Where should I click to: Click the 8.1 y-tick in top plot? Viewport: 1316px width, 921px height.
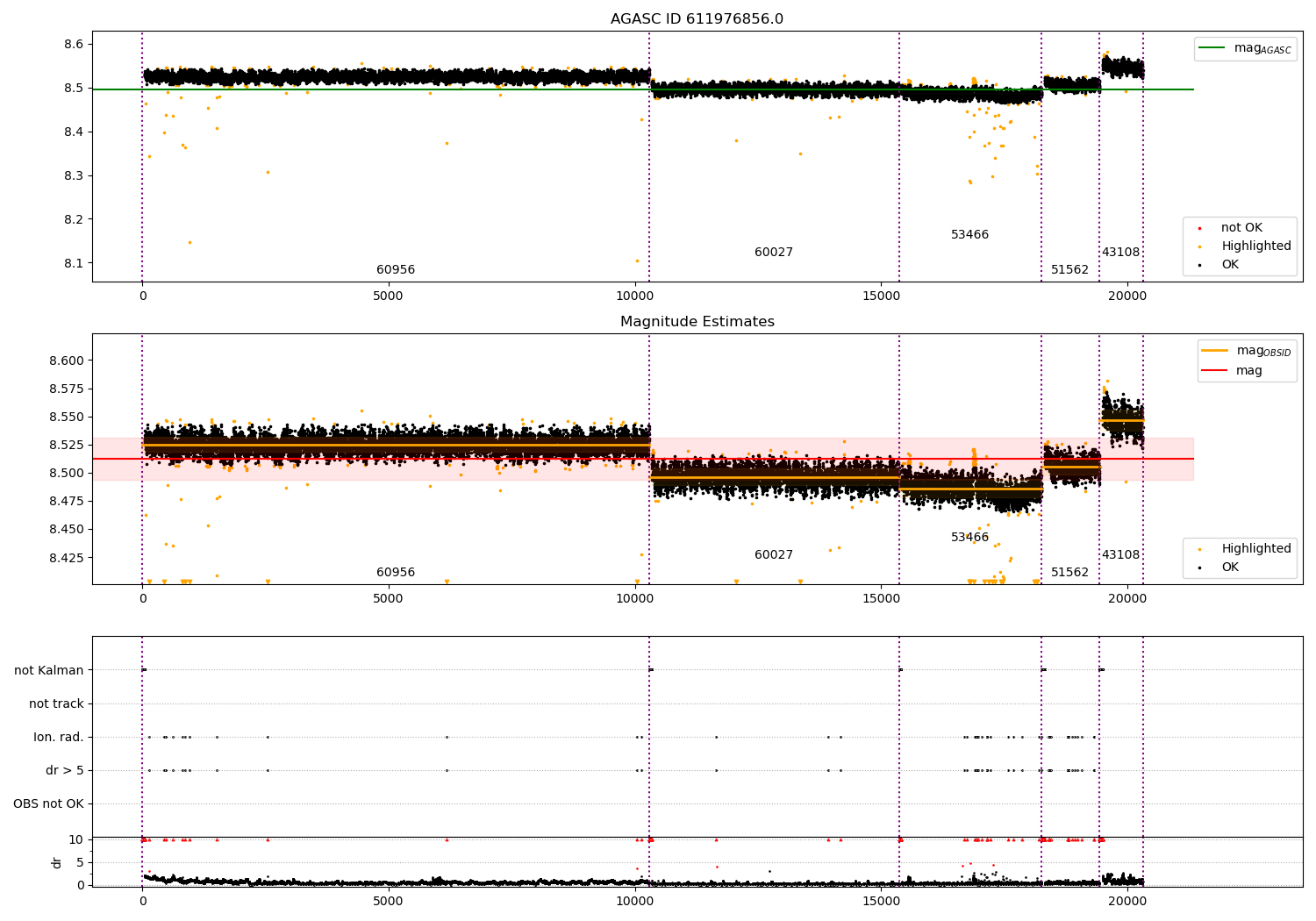(75, 263)
